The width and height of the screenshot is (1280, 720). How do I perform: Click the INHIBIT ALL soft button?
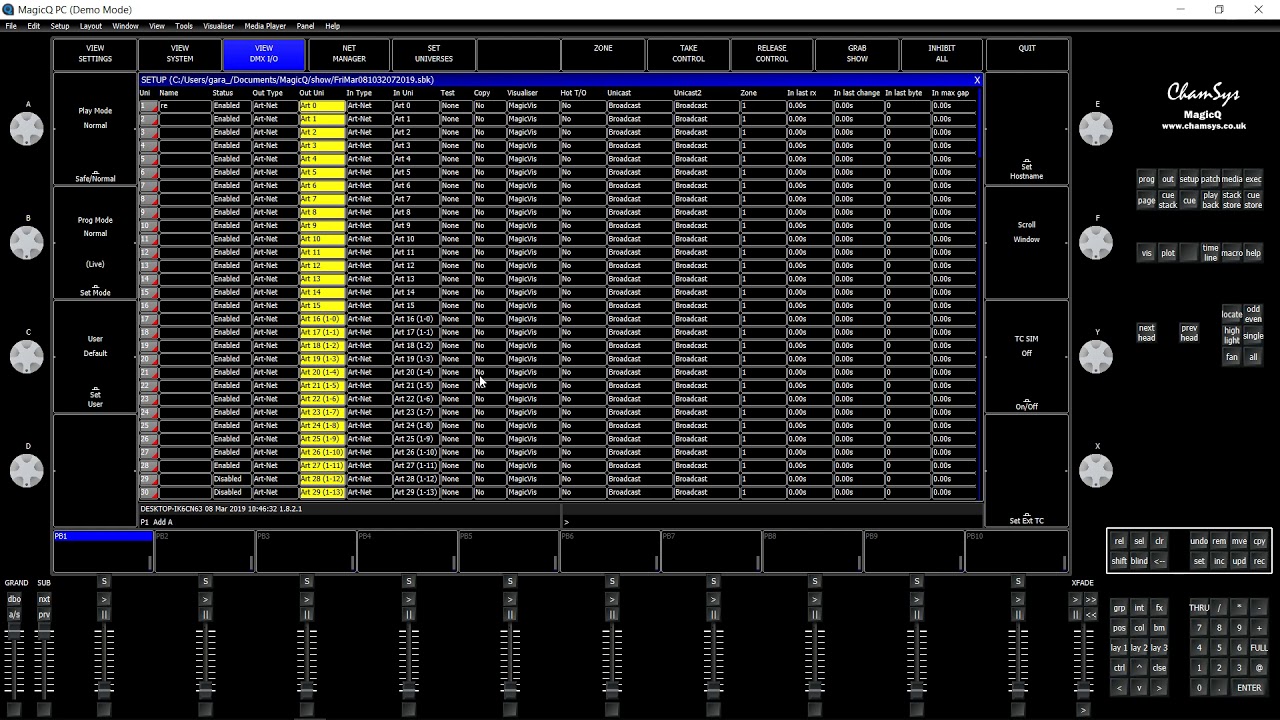tap(942, 53)
